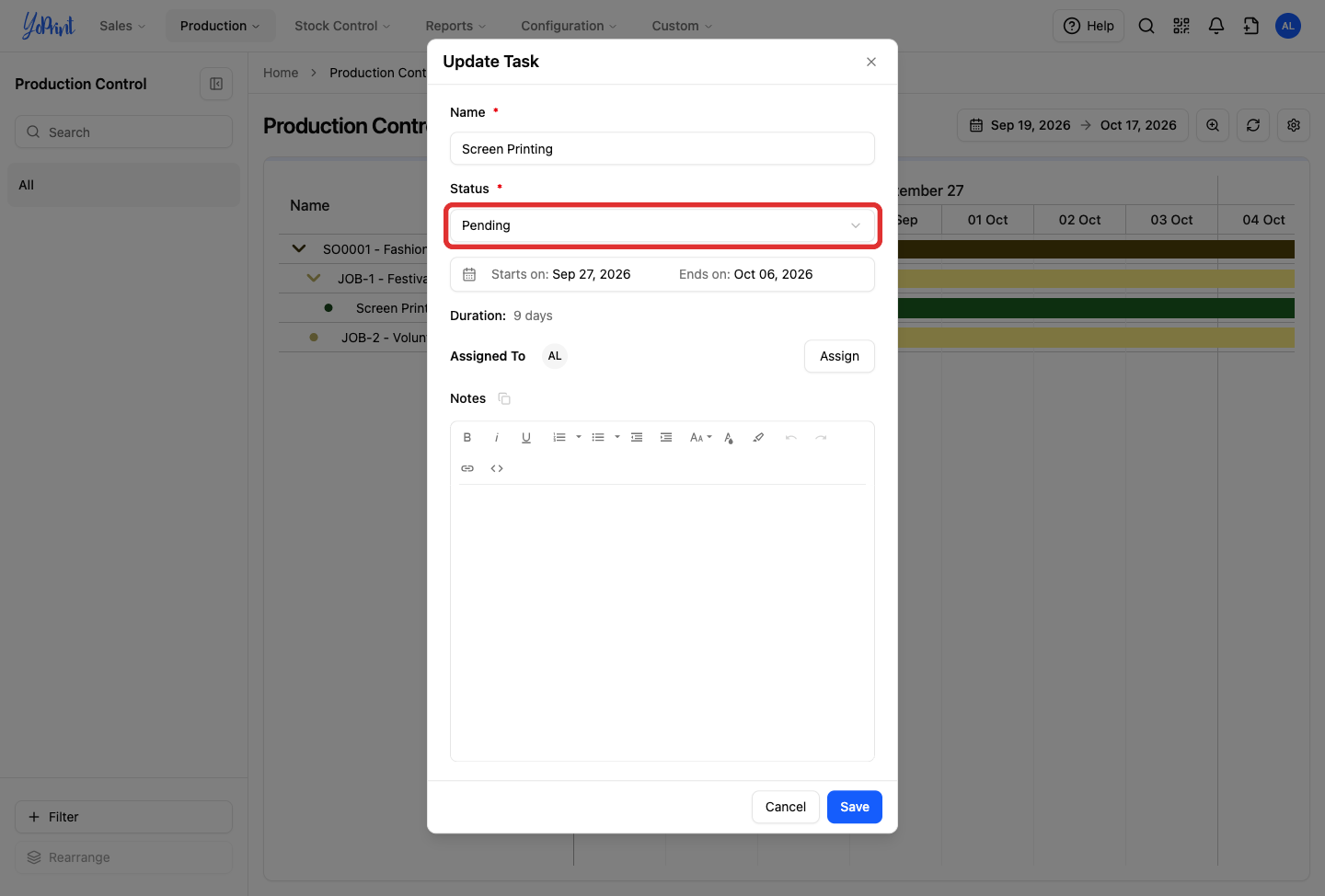Open the text color picker

point(729,438)
